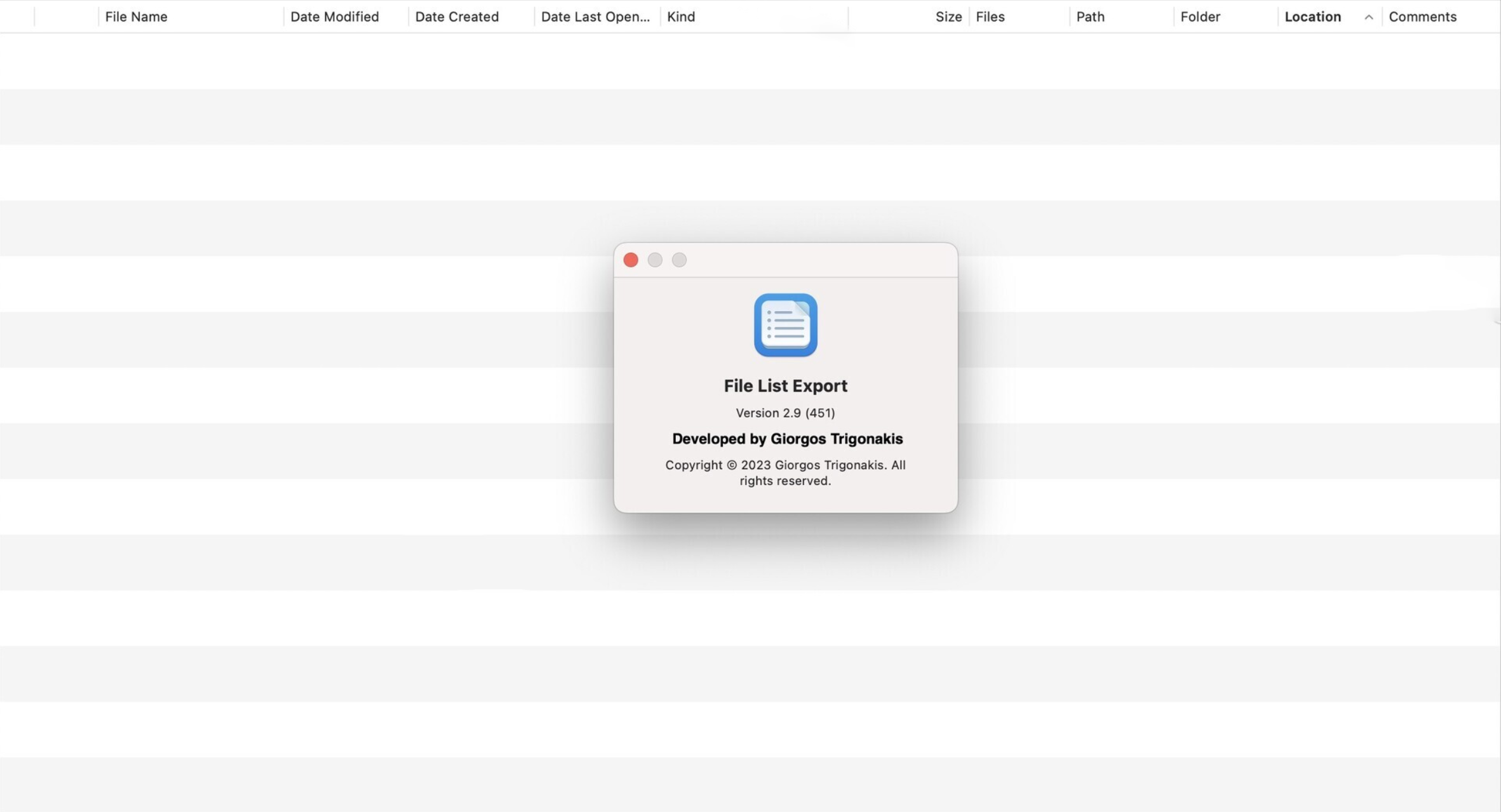Expand the Location column sort indicator

click(1369, 17)
